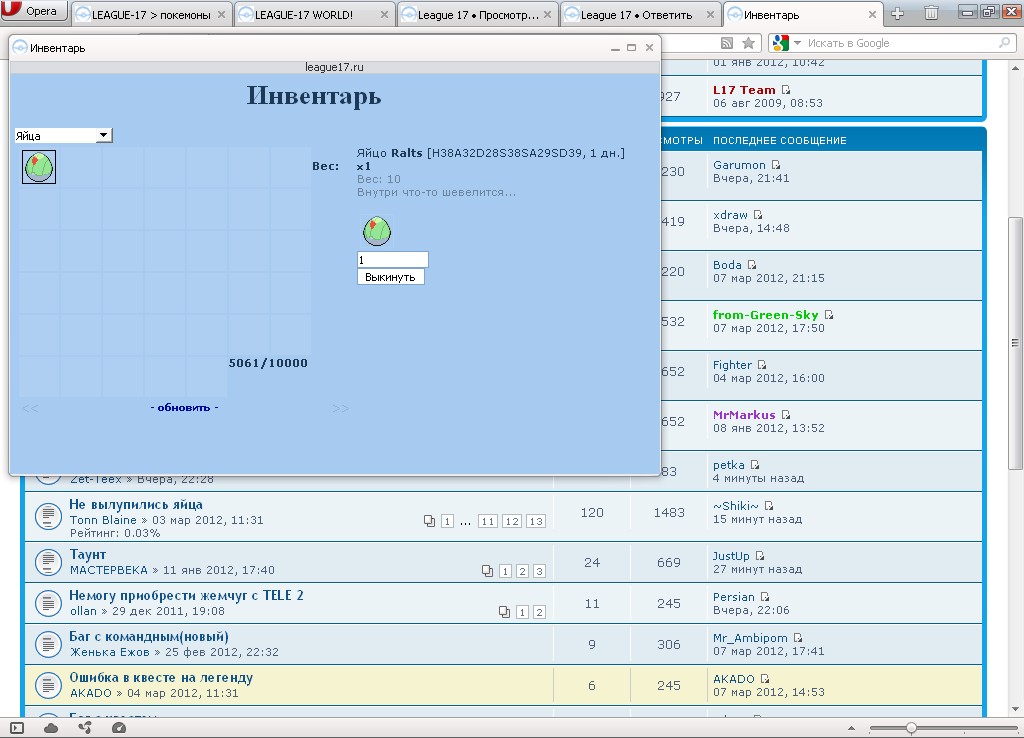Open topic Немогу приобрести жемчуг с TELE 2
Viewport: 1024px width, 738px height.
[x=186, y=595]
